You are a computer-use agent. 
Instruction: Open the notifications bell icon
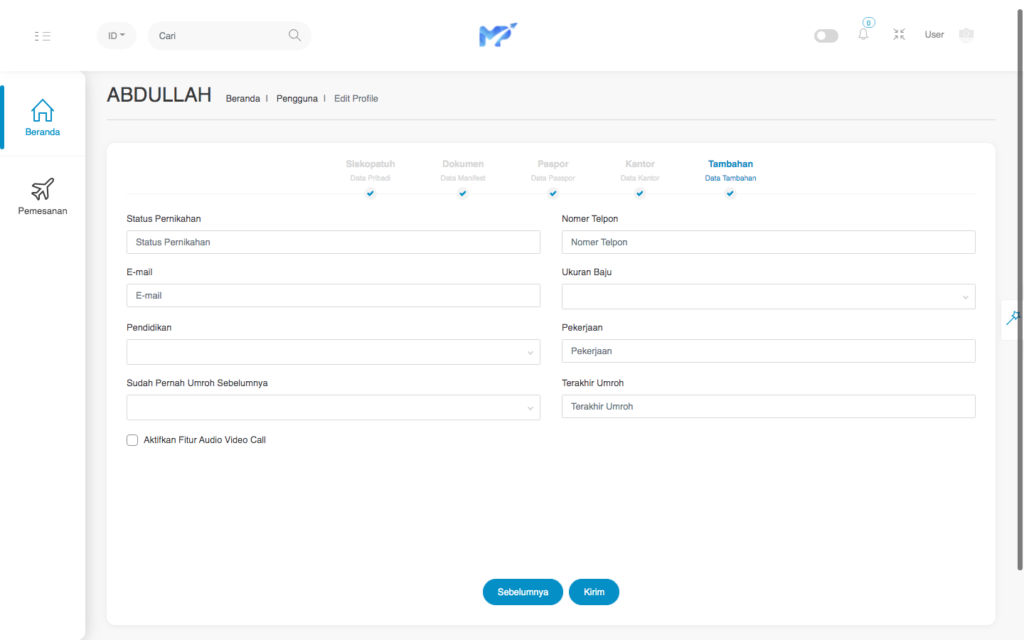coord(863,35)
